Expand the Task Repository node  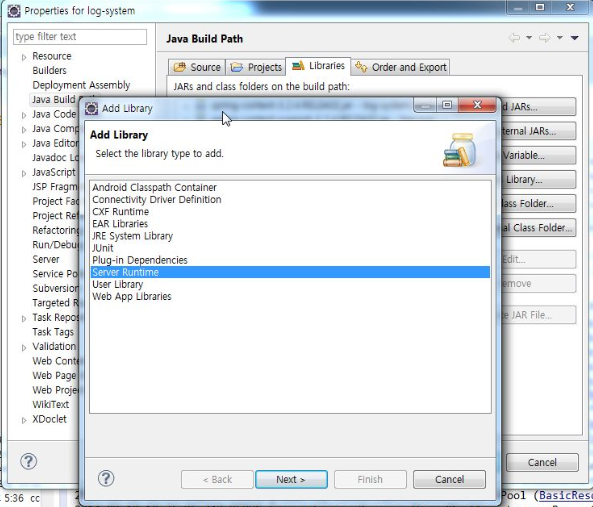[24, 318]
